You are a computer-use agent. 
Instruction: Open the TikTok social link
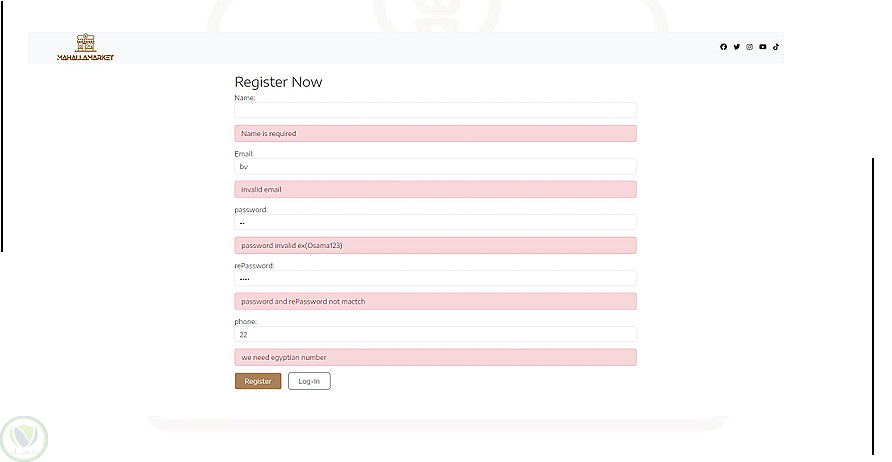[775, 47]
